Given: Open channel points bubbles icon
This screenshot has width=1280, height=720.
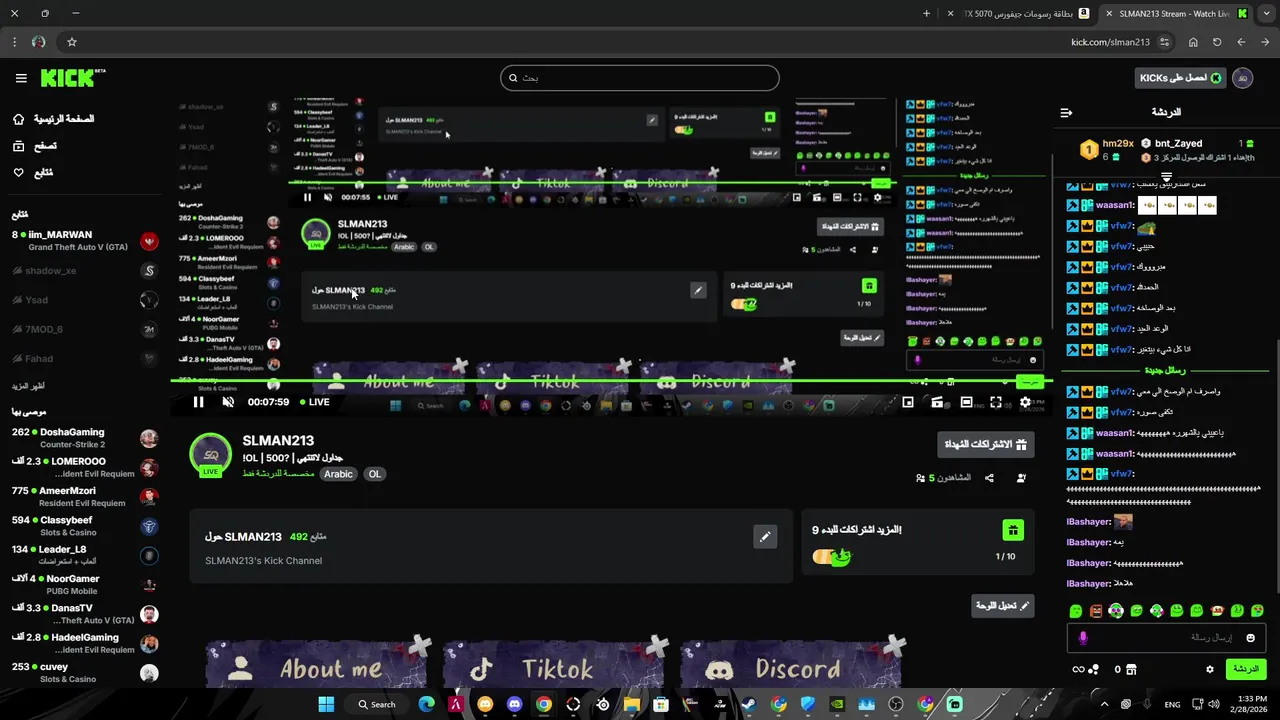Looking at the screenshot, I should [1093, 670].
